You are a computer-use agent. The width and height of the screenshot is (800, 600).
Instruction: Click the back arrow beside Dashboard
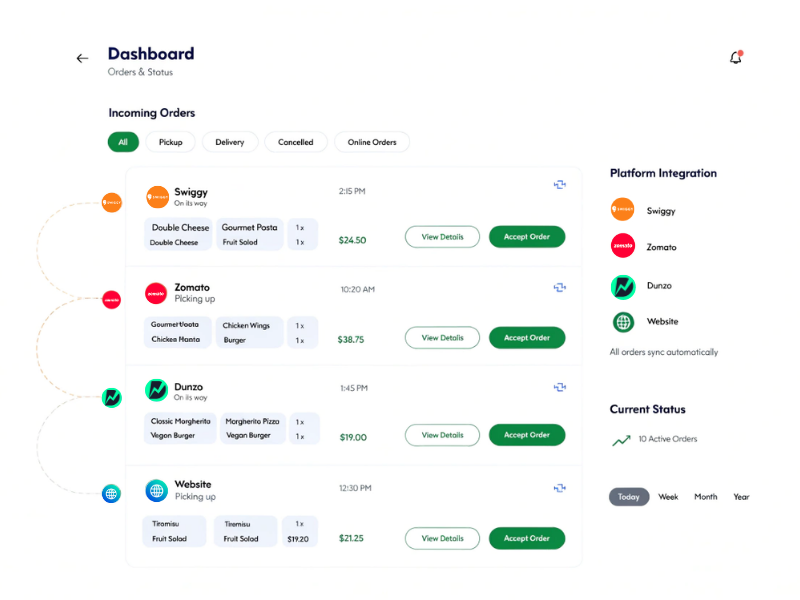point(82,59)
